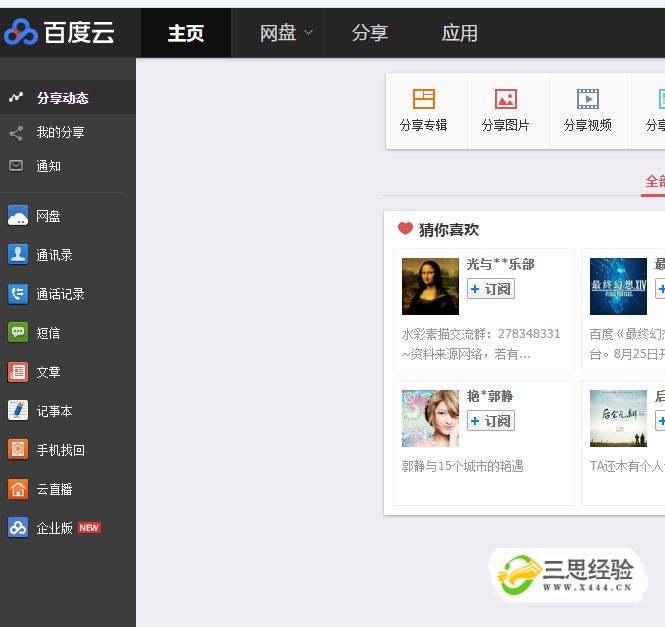
Task: Open the 后会无期 movie thumbnail
Action: [618, 418]
